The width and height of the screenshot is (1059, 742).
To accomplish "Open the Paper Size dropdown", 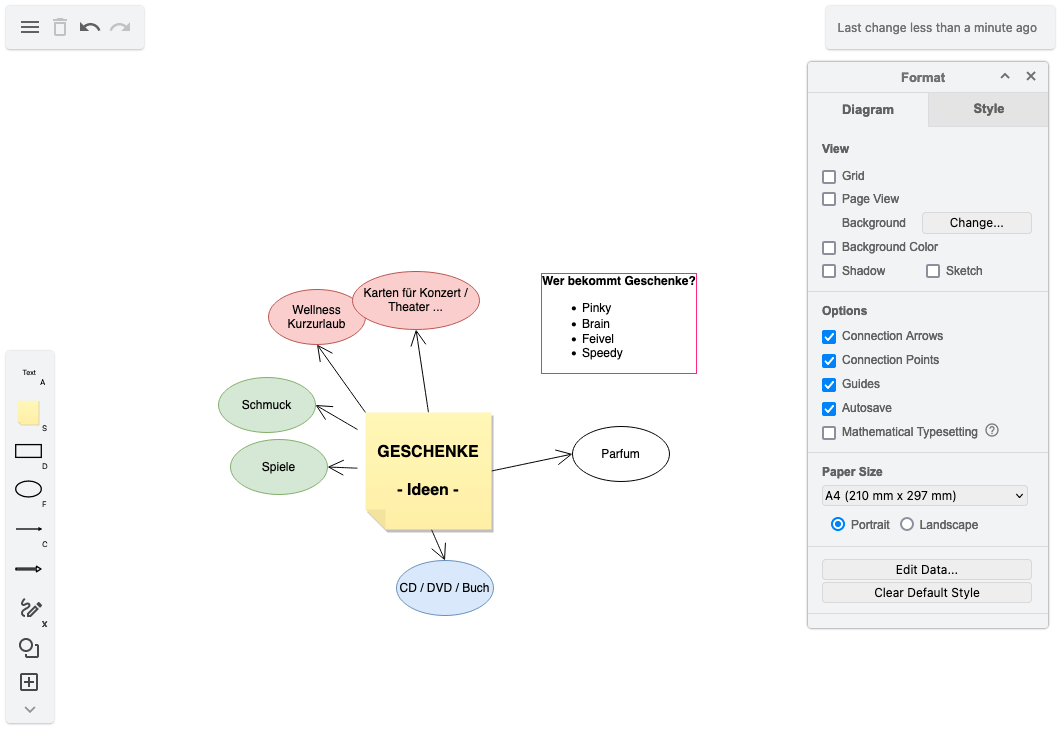I will [924, 495].
